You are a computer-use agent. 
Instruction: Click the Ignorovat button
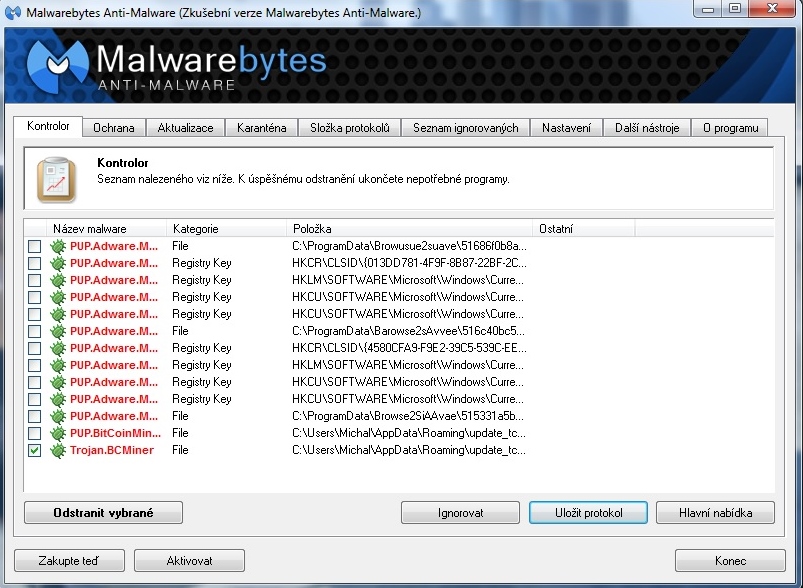click(460, 513)
